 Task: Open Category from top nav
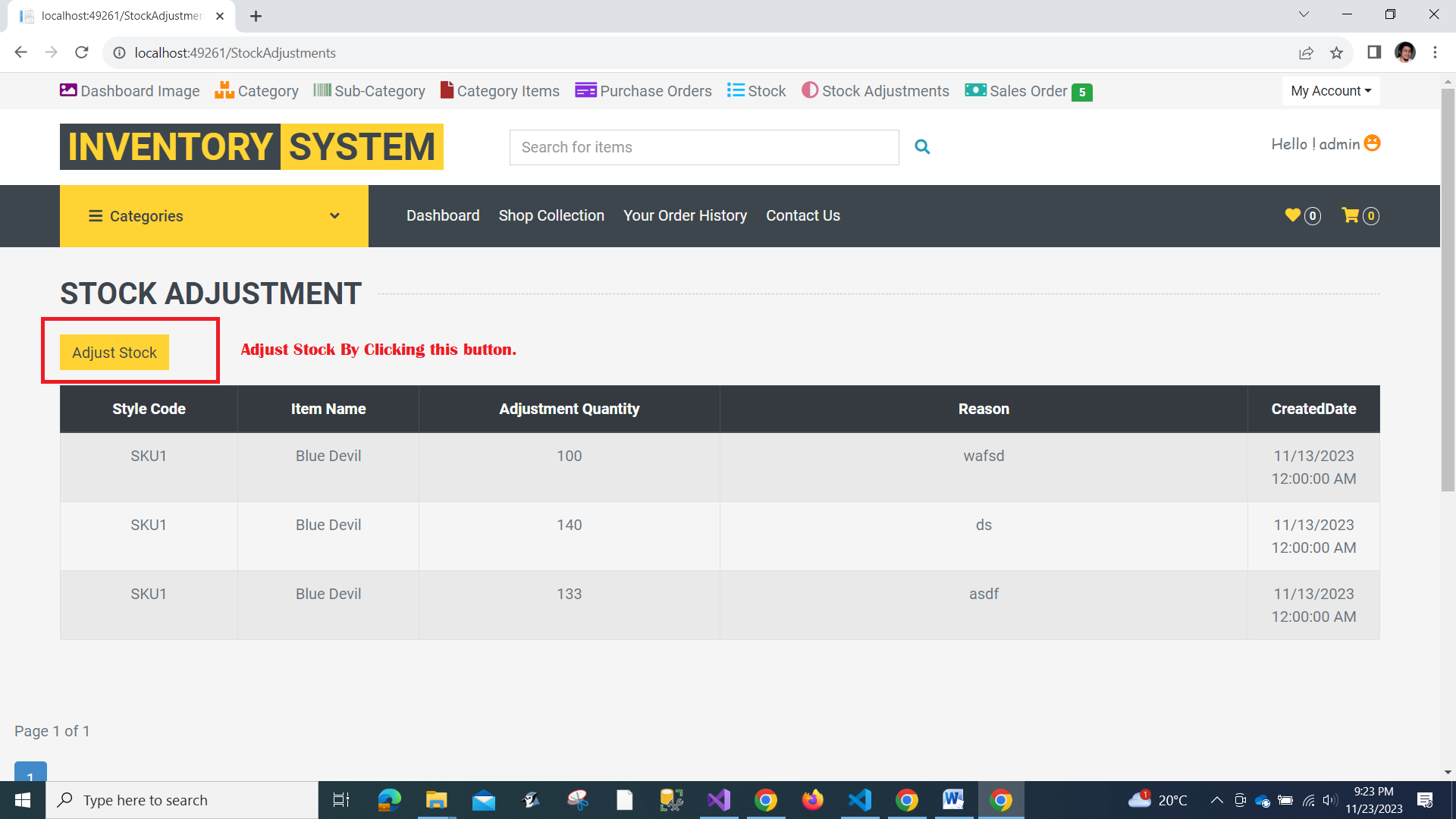click(256, 91)
